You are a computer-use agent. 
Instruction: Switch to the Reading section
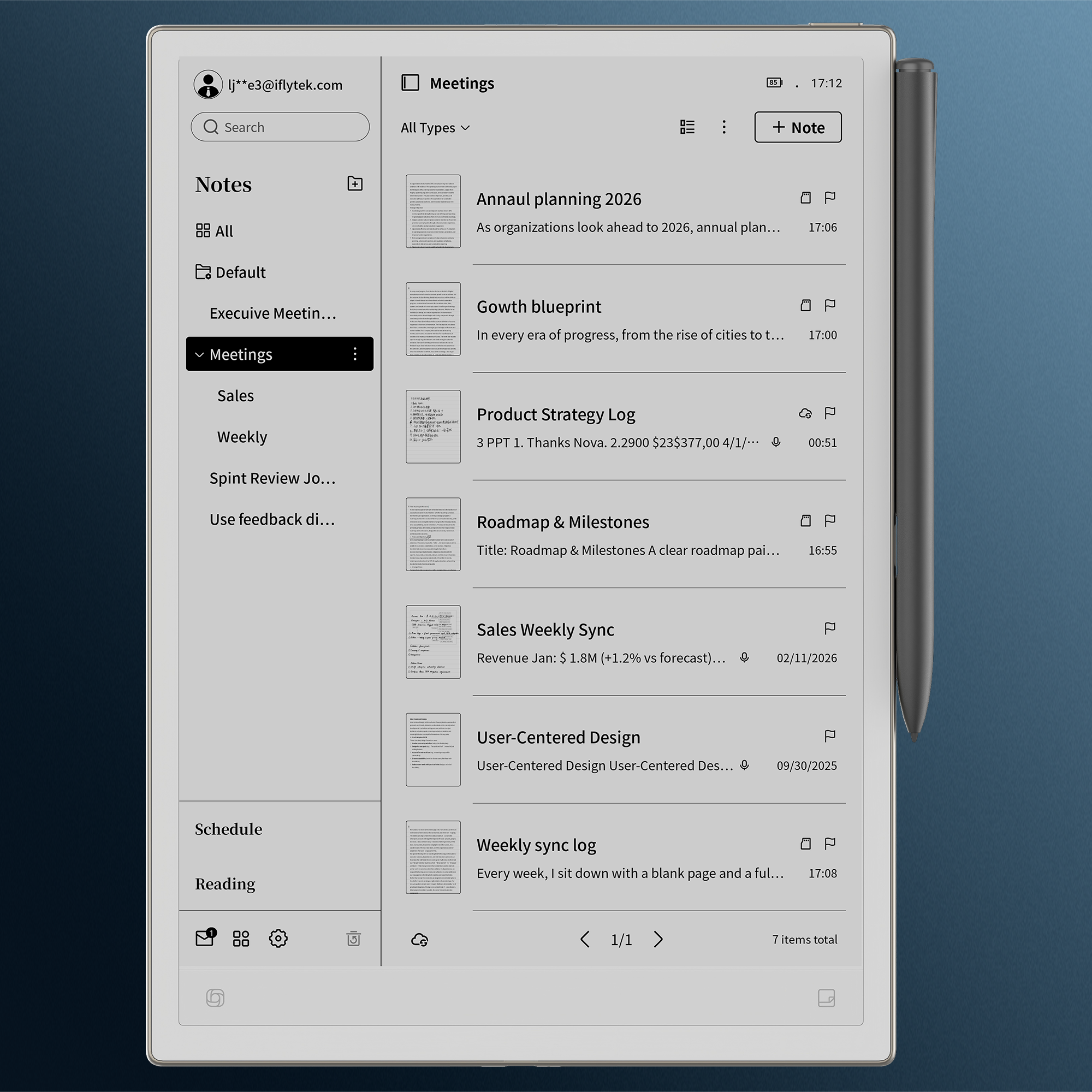point(225,883)
